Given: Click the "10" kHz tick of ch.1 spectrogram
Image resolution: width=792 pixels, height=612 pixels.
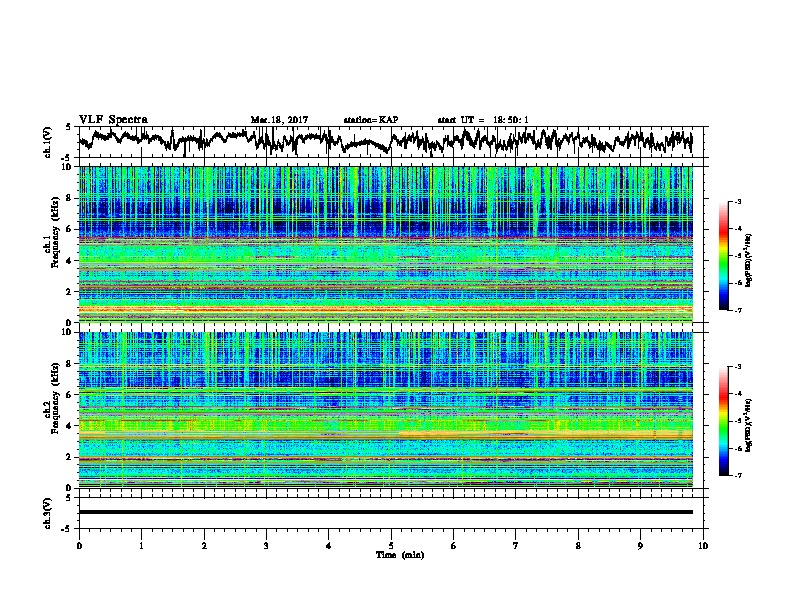Looking at the screenshot, I should point(69,167).
